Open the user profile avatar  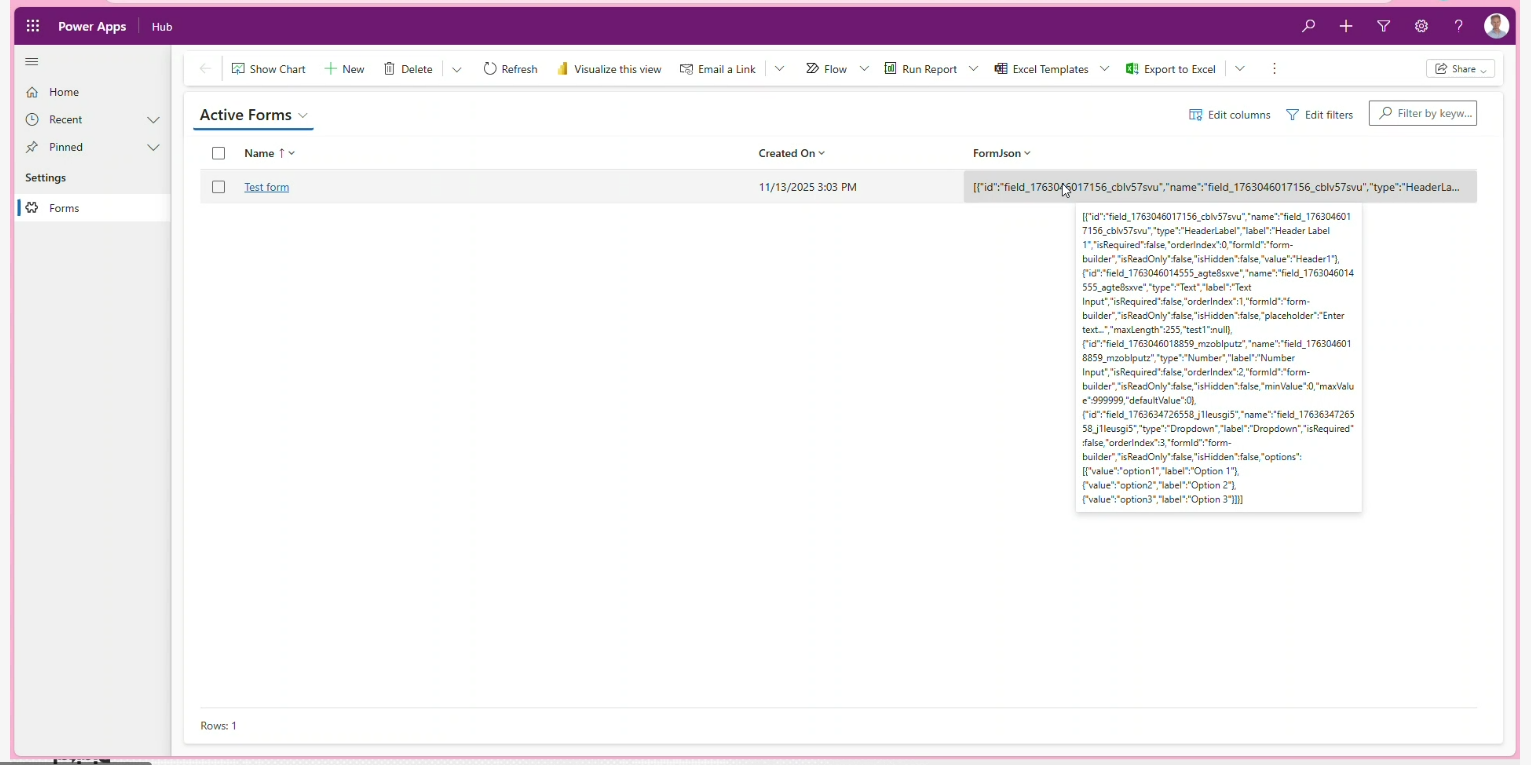1496,27
